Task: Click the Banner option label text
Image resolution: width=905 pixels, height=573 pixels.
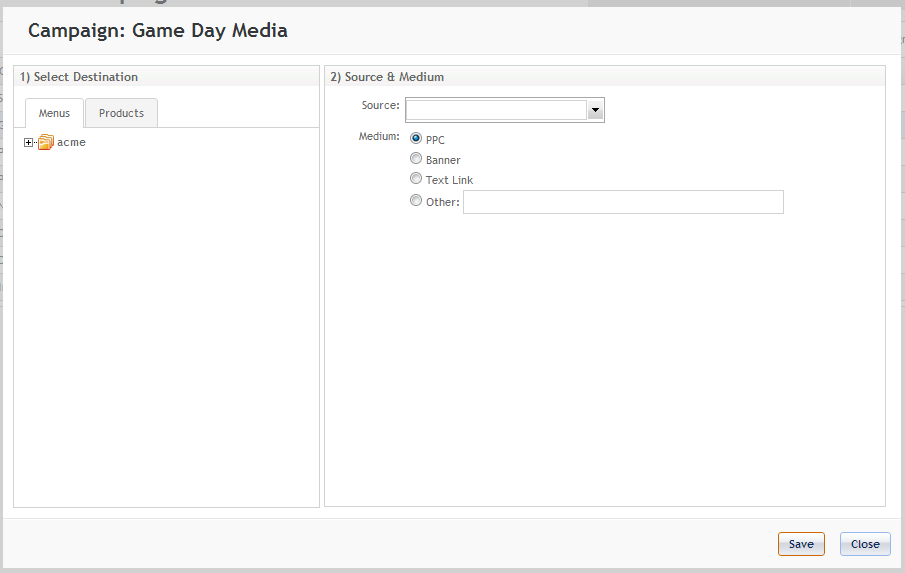Action: pos(443,160)
